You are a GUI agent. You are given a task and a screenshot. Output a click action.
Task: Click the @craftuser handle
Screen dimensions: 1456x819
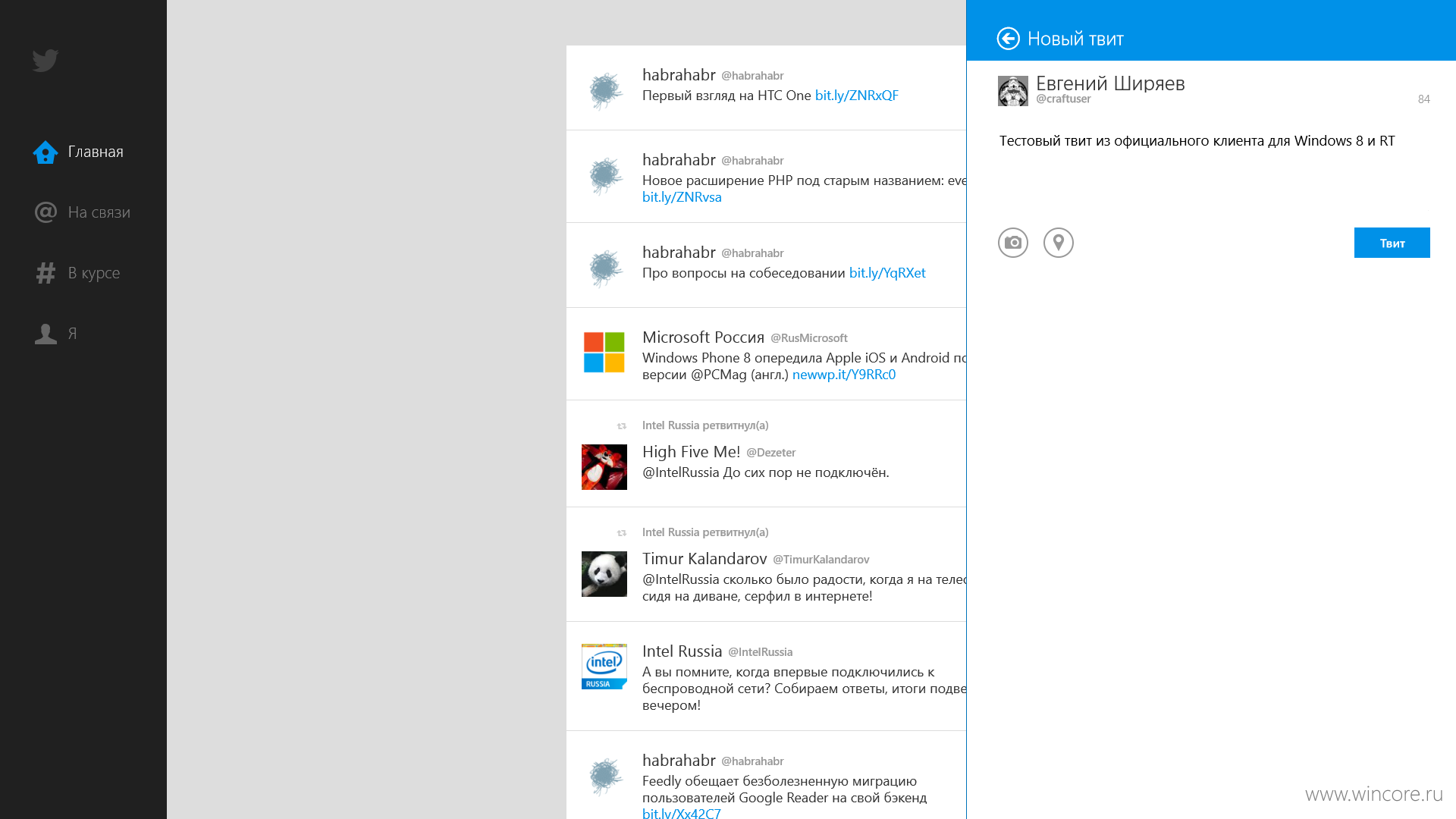tap(1063, 99)
